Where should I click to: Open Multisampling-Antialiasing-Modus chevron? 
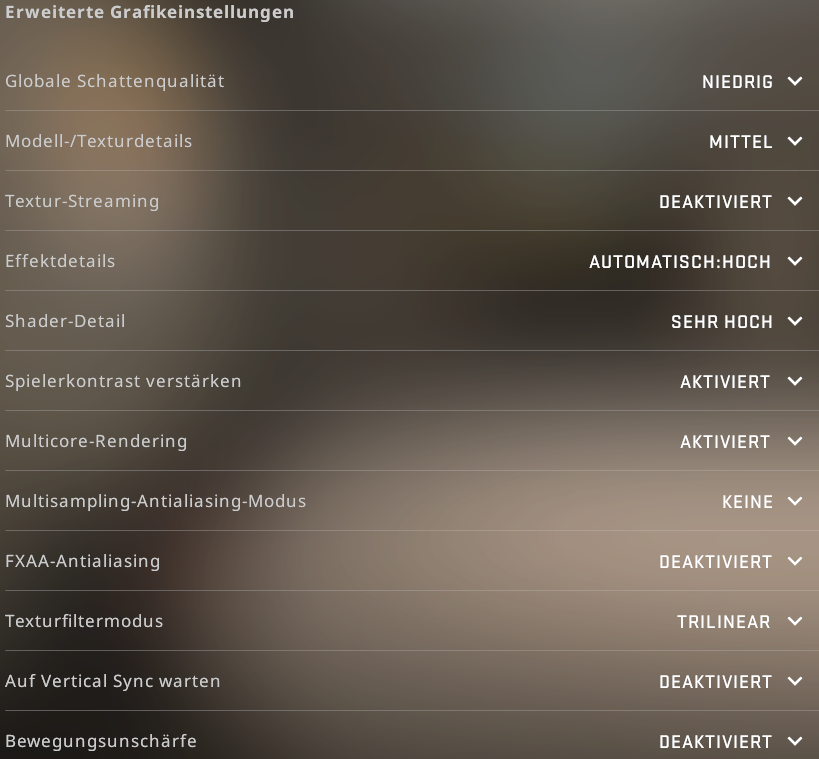pos(795,501)
